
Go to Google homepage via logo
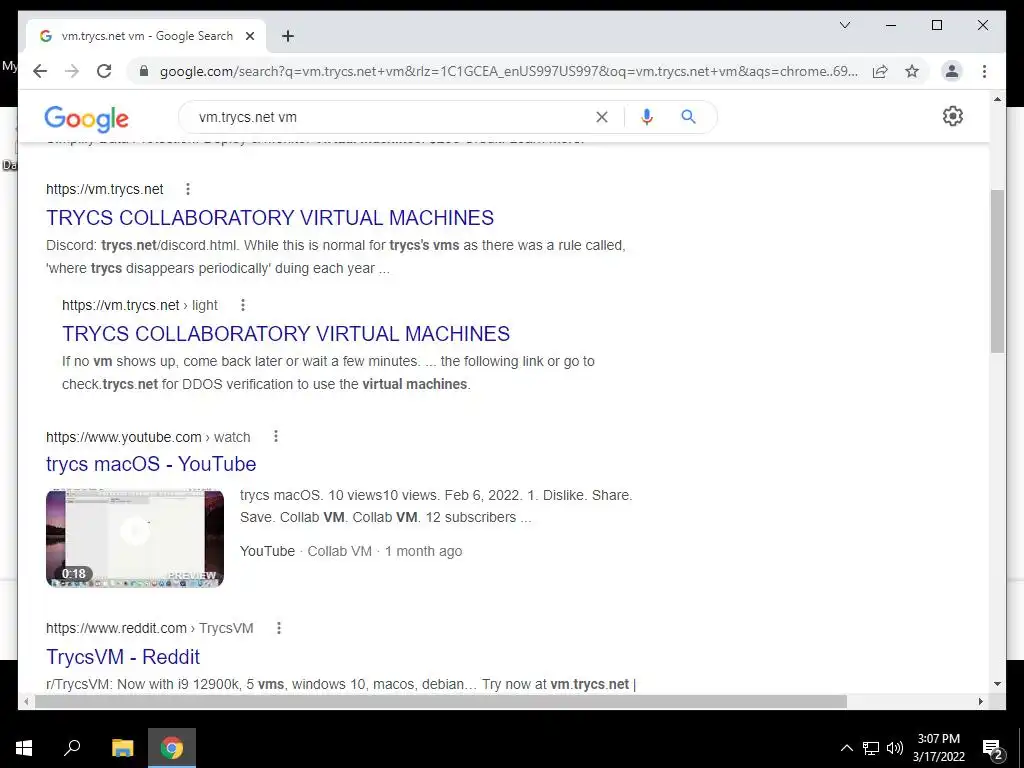86,118
